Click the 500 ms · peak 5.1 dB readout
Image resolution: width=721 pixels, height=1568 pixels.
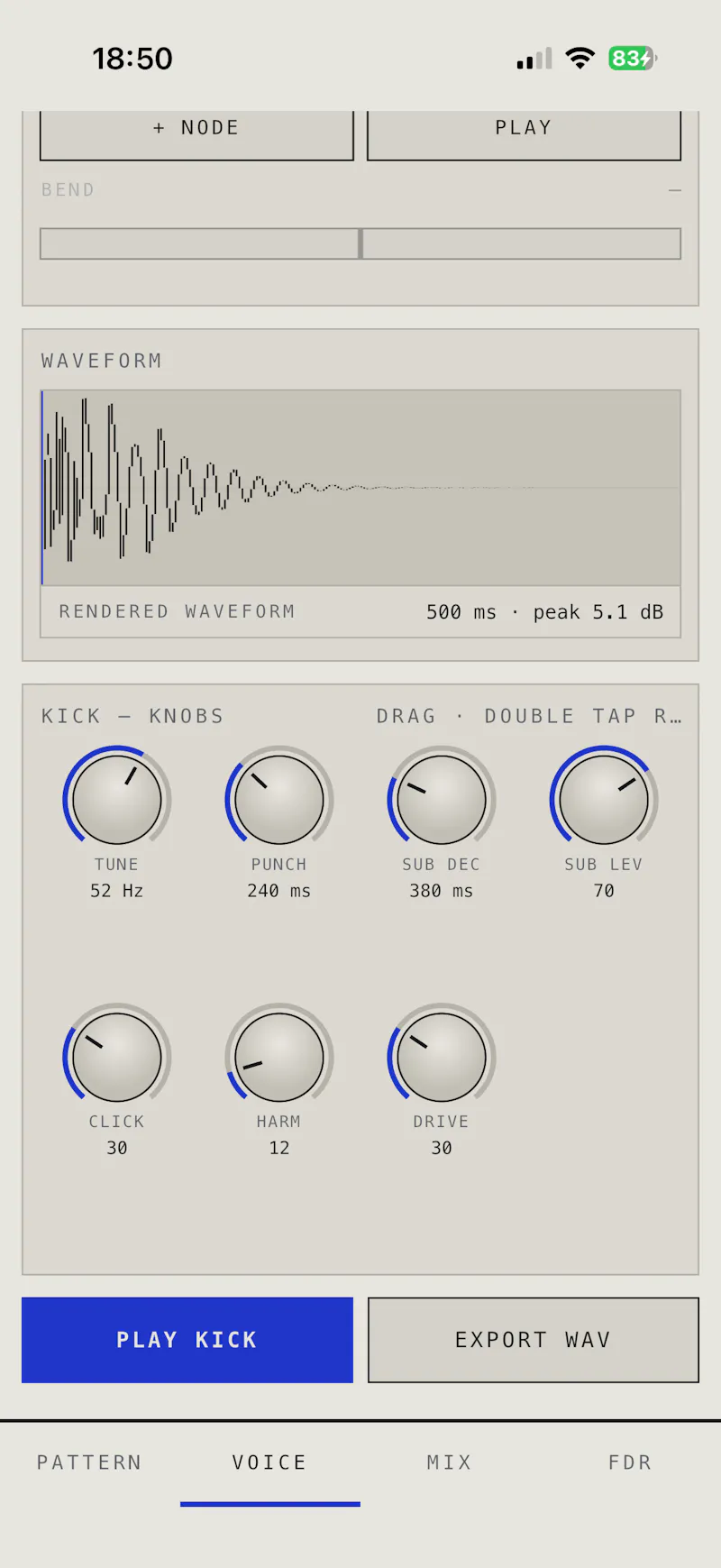[544, 612]
